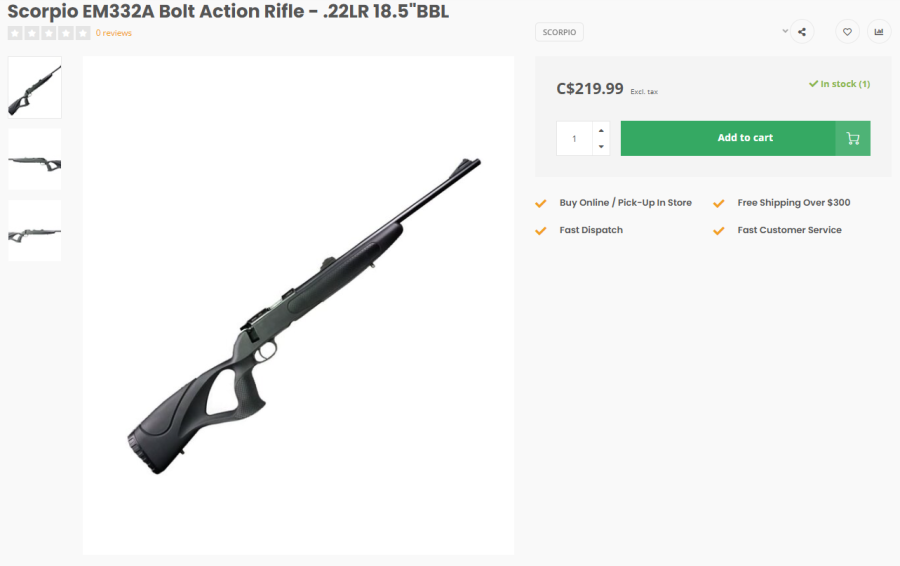
Task: Increase quantity with the up arrow
Action: (600, 130)
